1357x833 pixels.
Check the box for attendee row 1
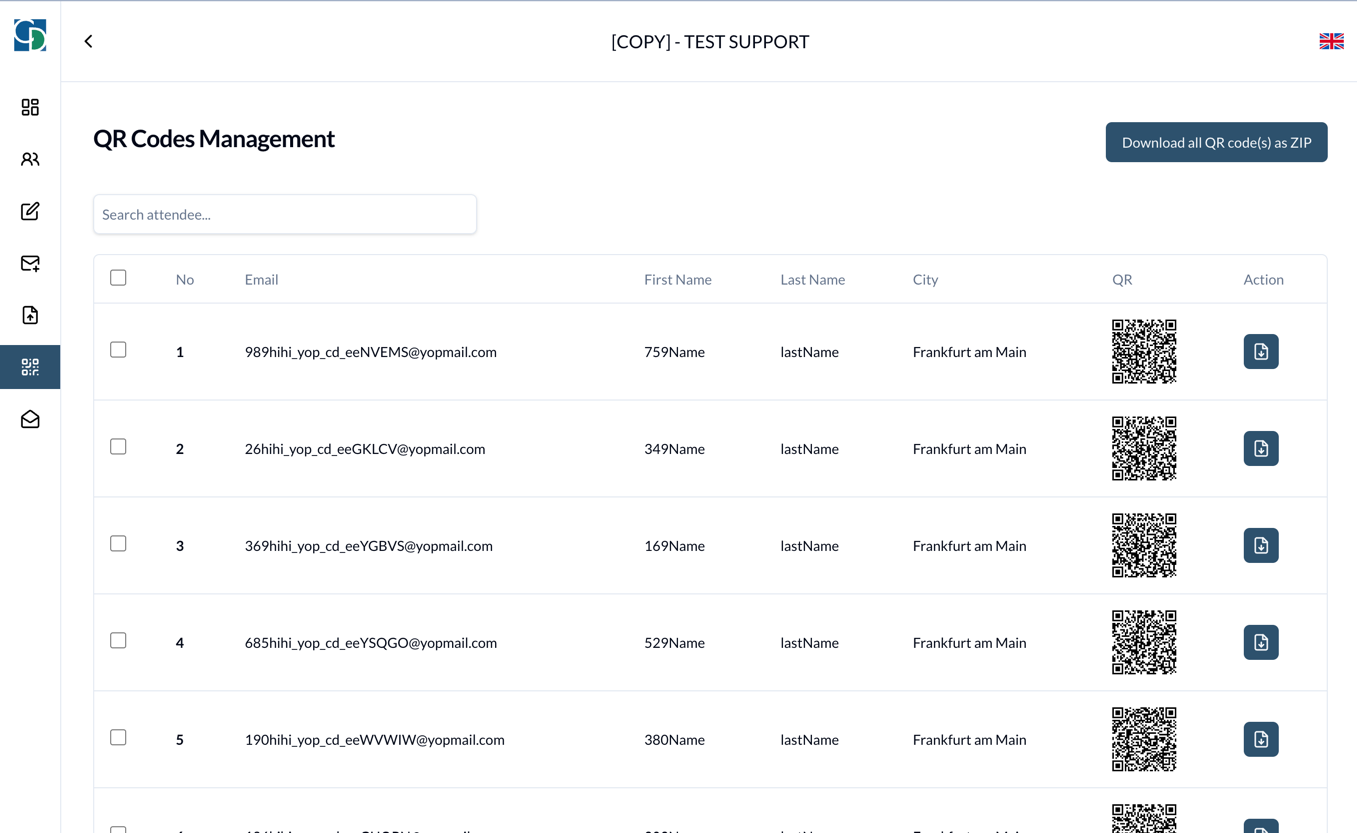(118, 350)
